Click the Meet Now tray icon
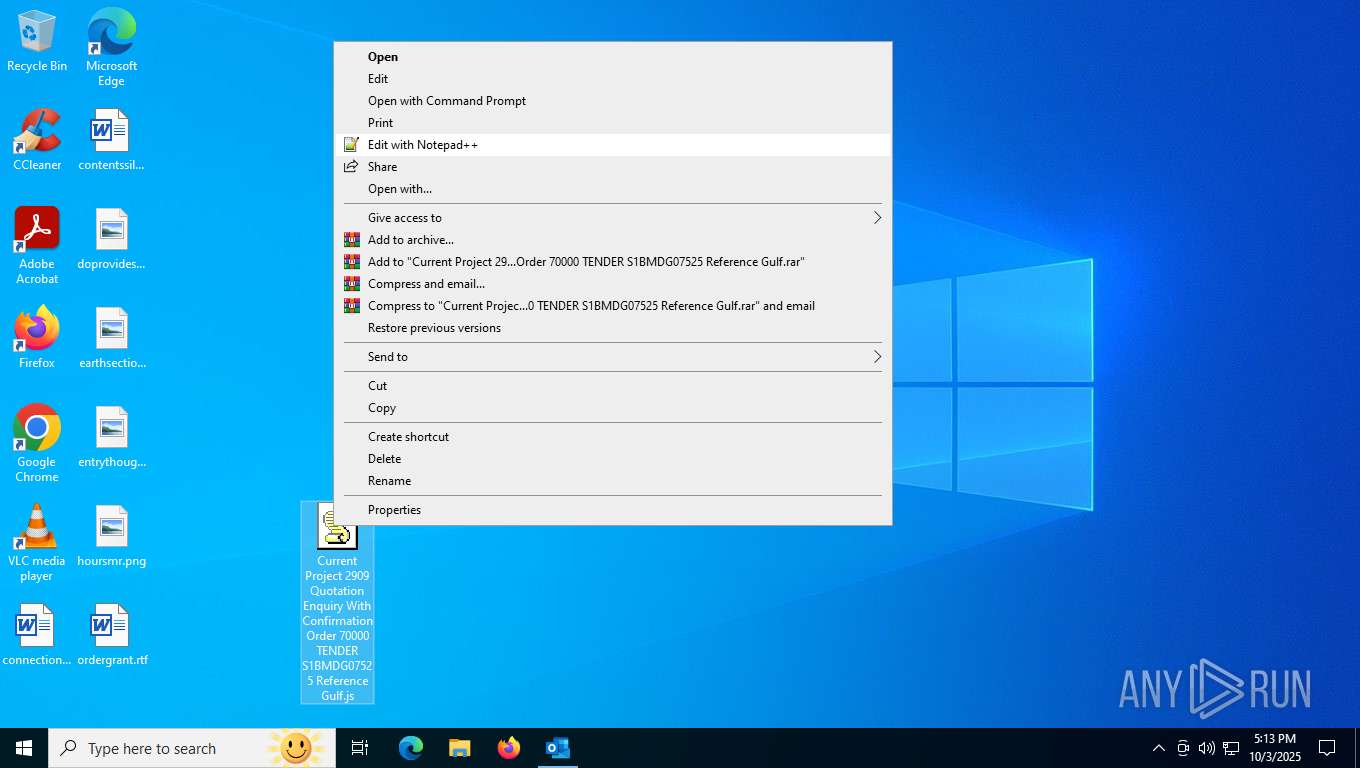The image size is (1360, 768). coord(1183,748)
